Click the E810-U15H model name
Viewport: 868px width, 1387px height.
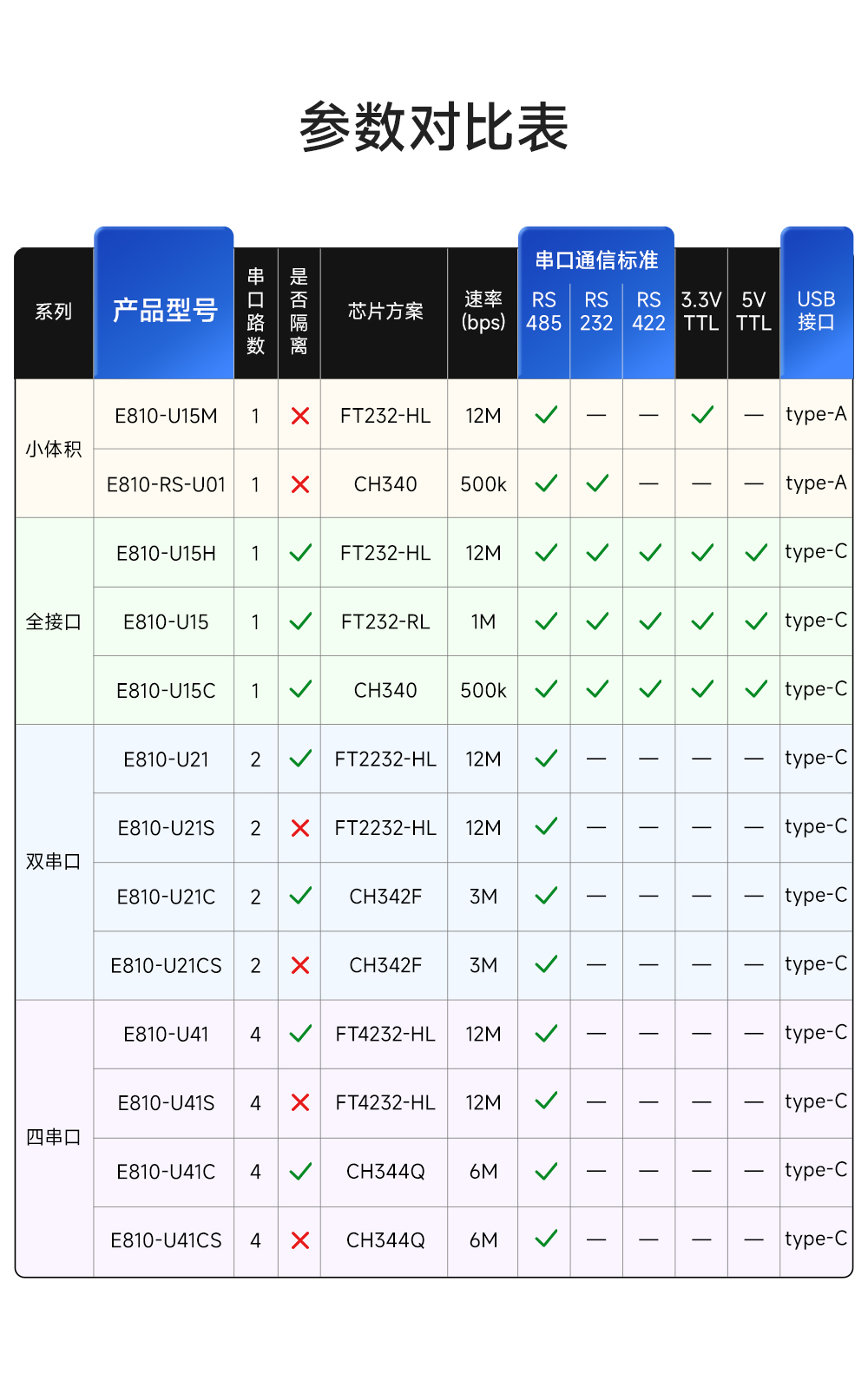point(166,553)
